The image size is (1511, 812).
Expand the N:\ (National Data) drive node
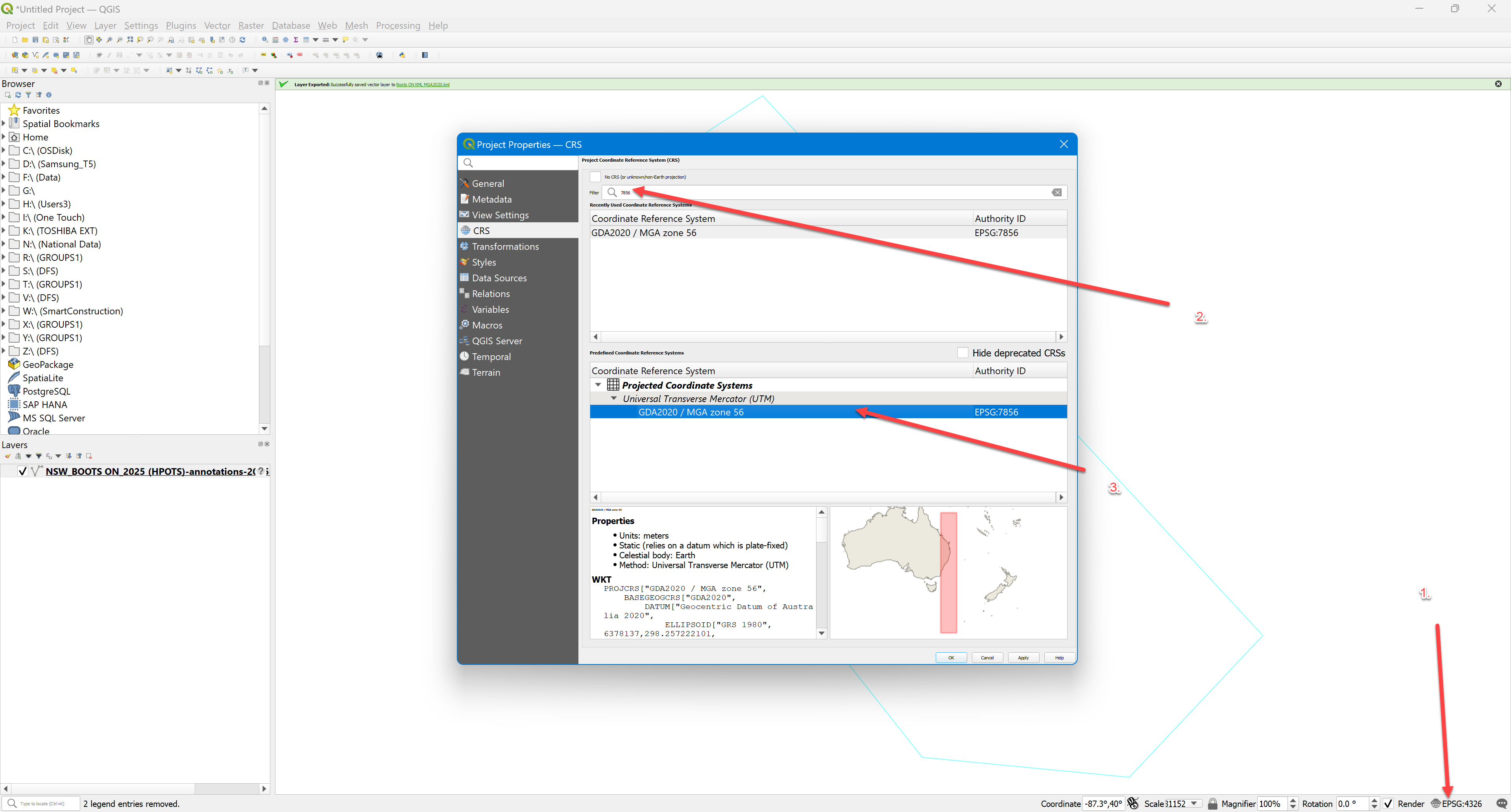[4, 244]
